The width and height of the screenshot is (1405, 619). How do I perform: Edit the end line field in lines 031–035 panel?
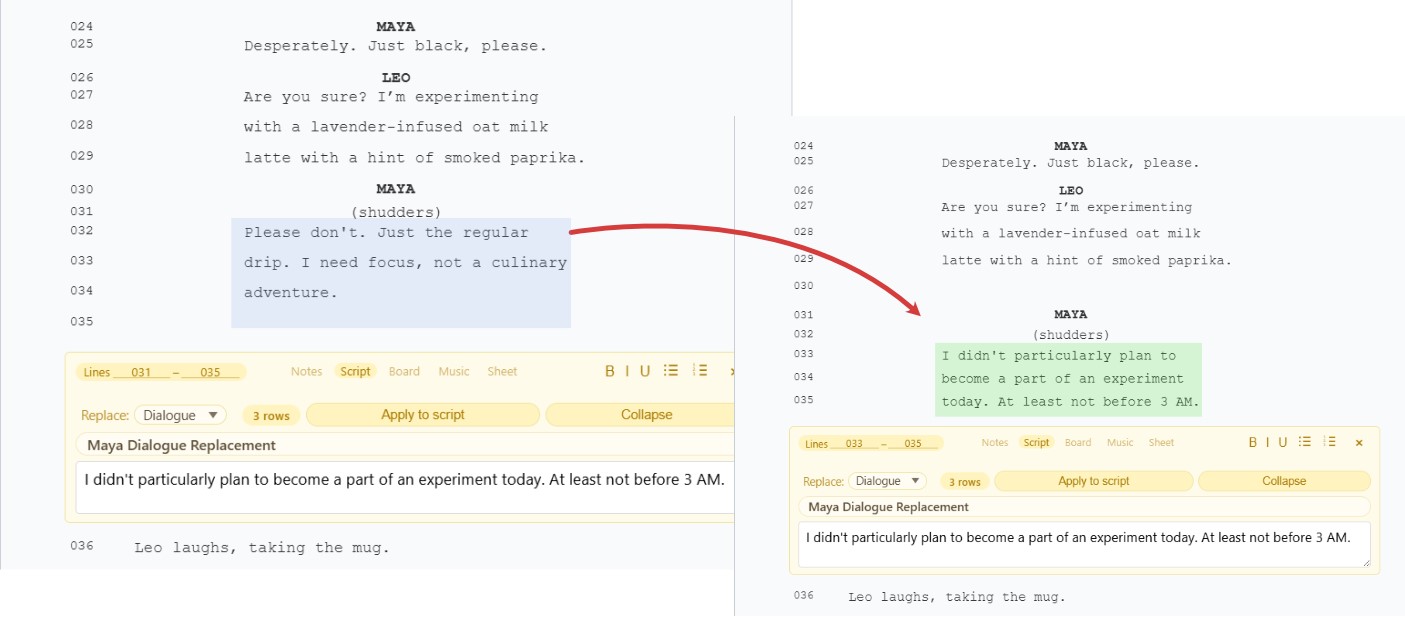point(210,372)
